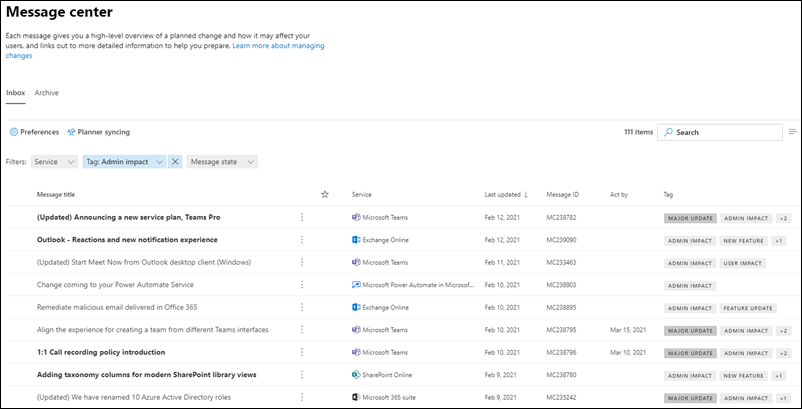Image resolution: width=802 pixels, height=409 pixels.
Task: Click Teams icon in 1:1 Call recording row
Action: (x=356, y=352)
